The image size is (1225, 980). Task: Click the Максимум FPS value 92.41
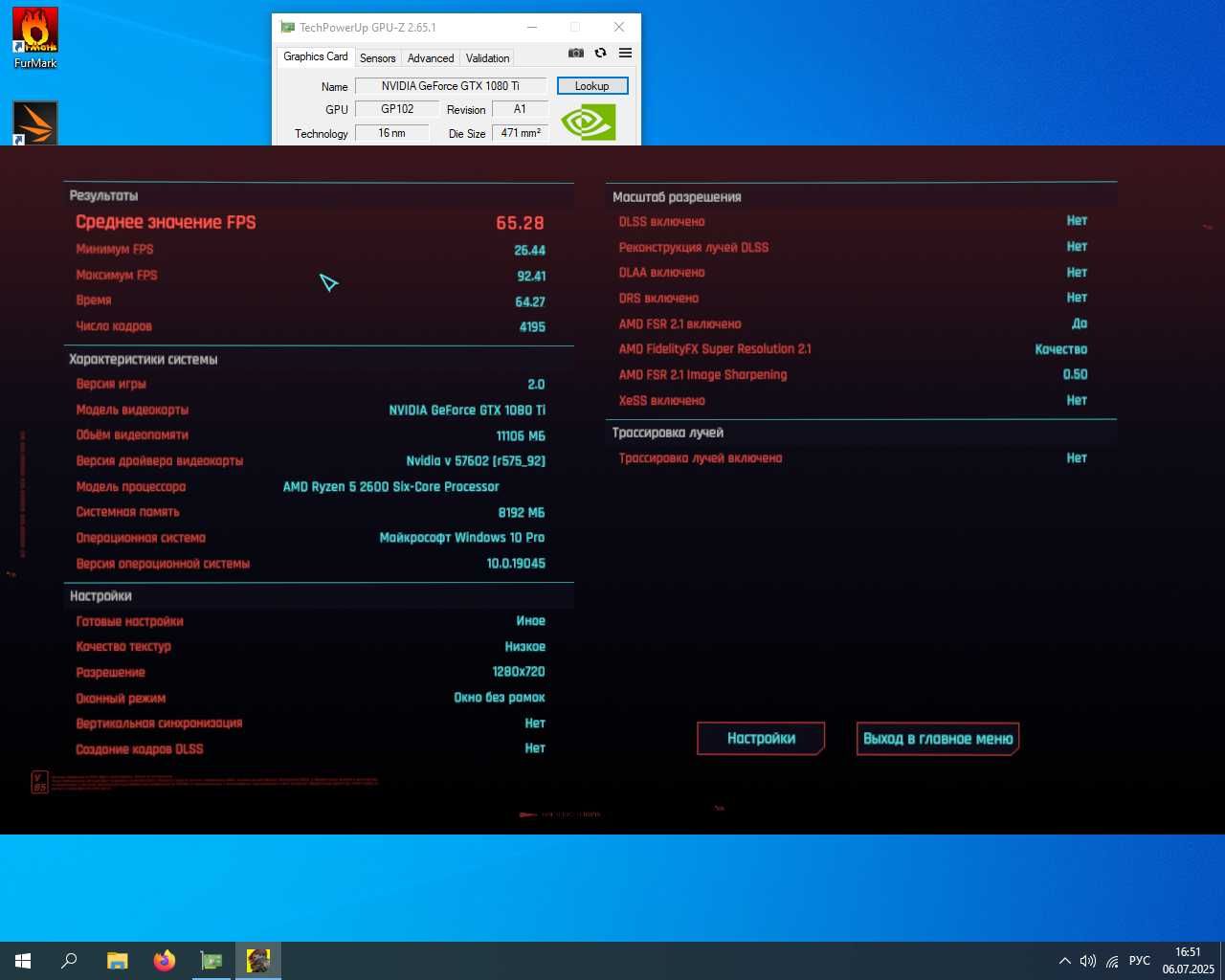[531, 276]
